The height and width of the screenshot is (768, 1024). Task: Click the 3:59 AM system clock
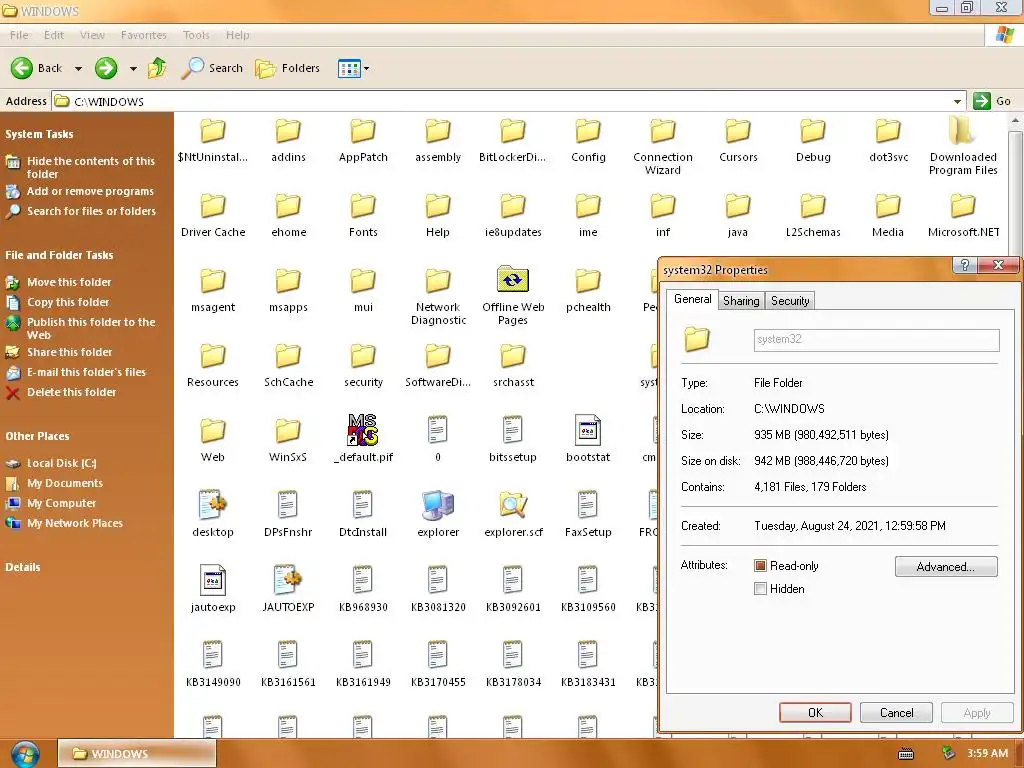(987, 753)
